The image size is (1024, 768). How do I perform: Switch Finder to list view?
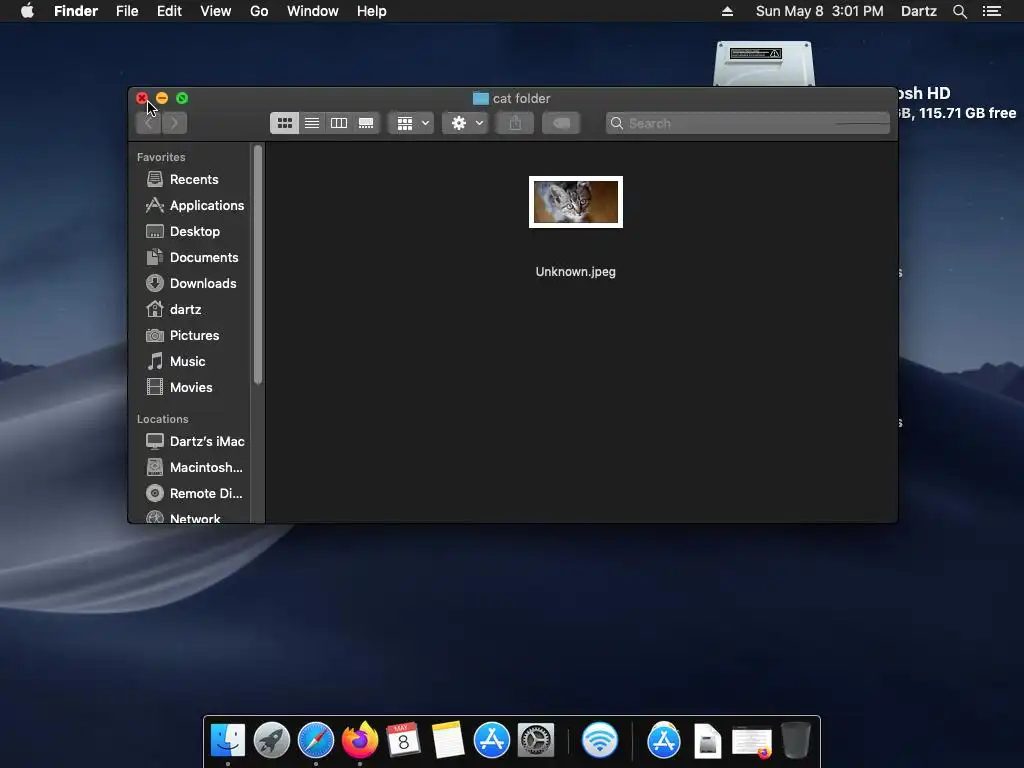[312, 123]
